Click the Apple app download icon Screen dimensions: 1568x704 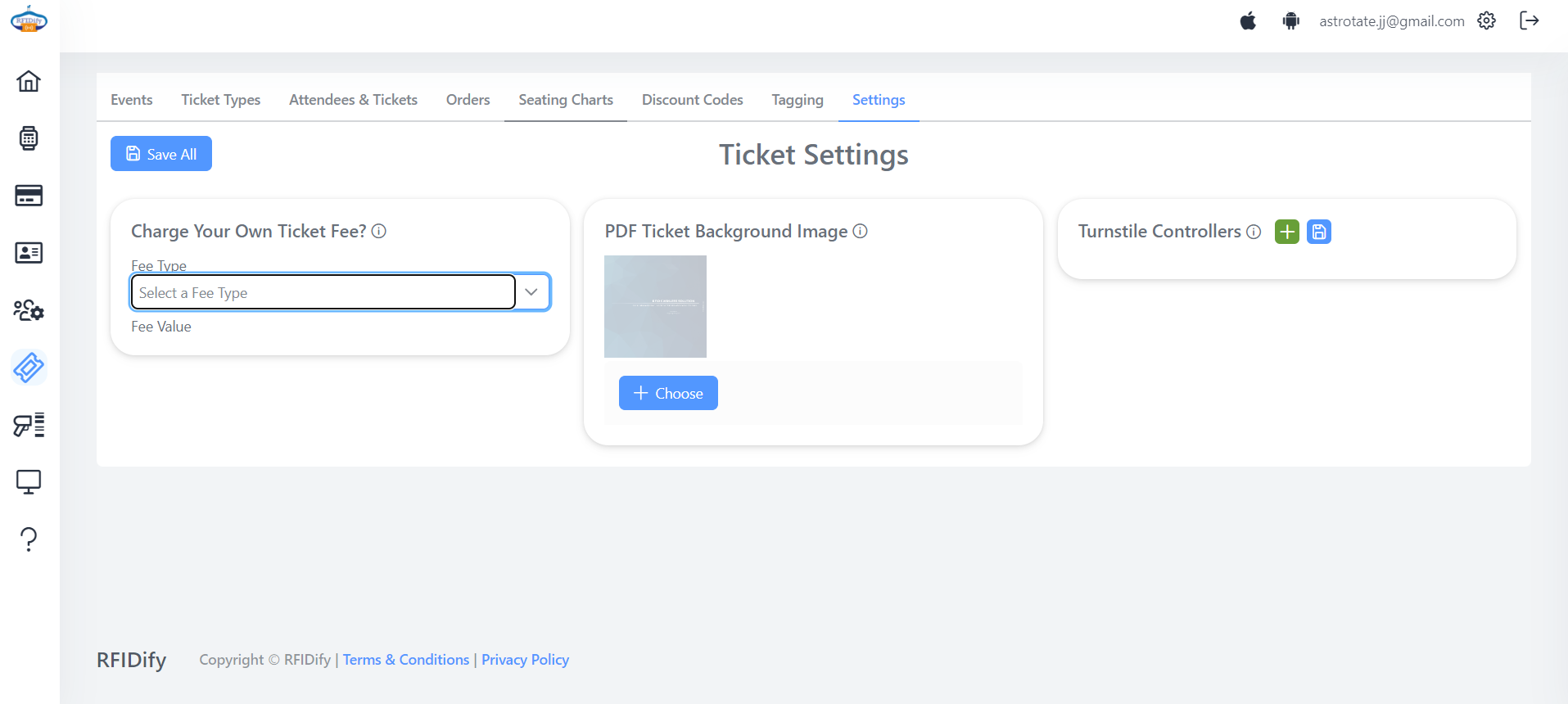[x=1248, y=20]
